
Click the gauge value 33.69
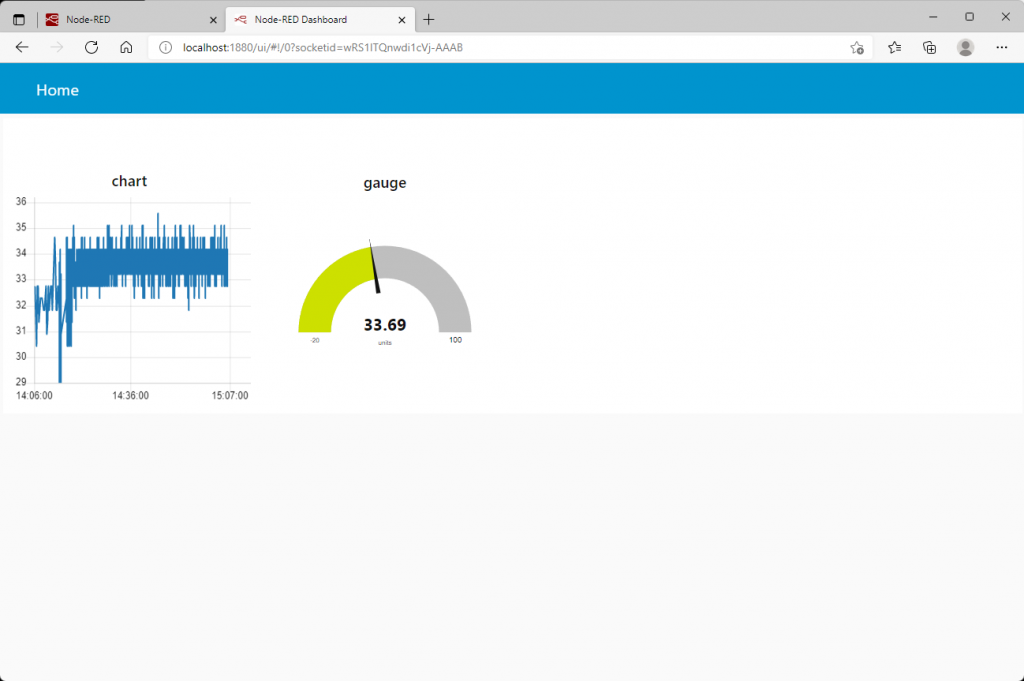(385, 325)
